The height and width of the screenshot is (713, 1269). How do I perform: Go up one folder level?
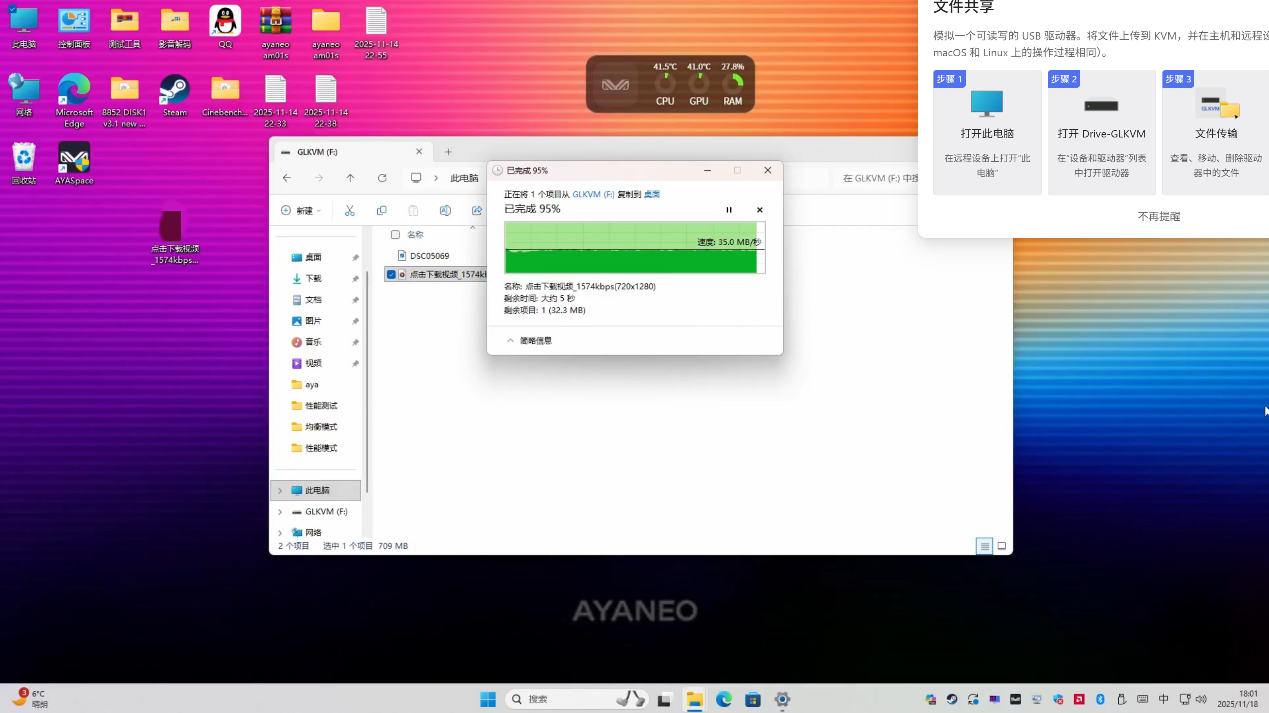pyautogui.click(x=350, y=178)
